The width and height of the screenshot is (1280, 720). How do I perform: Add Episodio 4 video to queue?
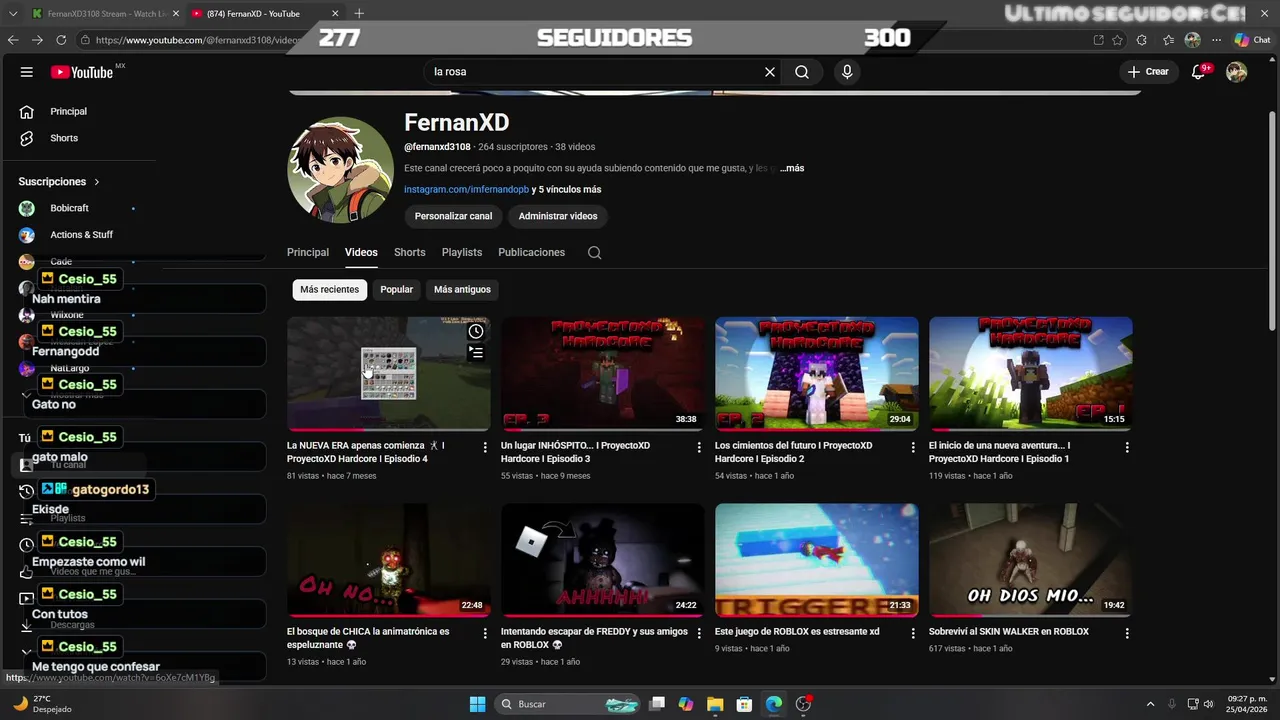tap(476, 352)
